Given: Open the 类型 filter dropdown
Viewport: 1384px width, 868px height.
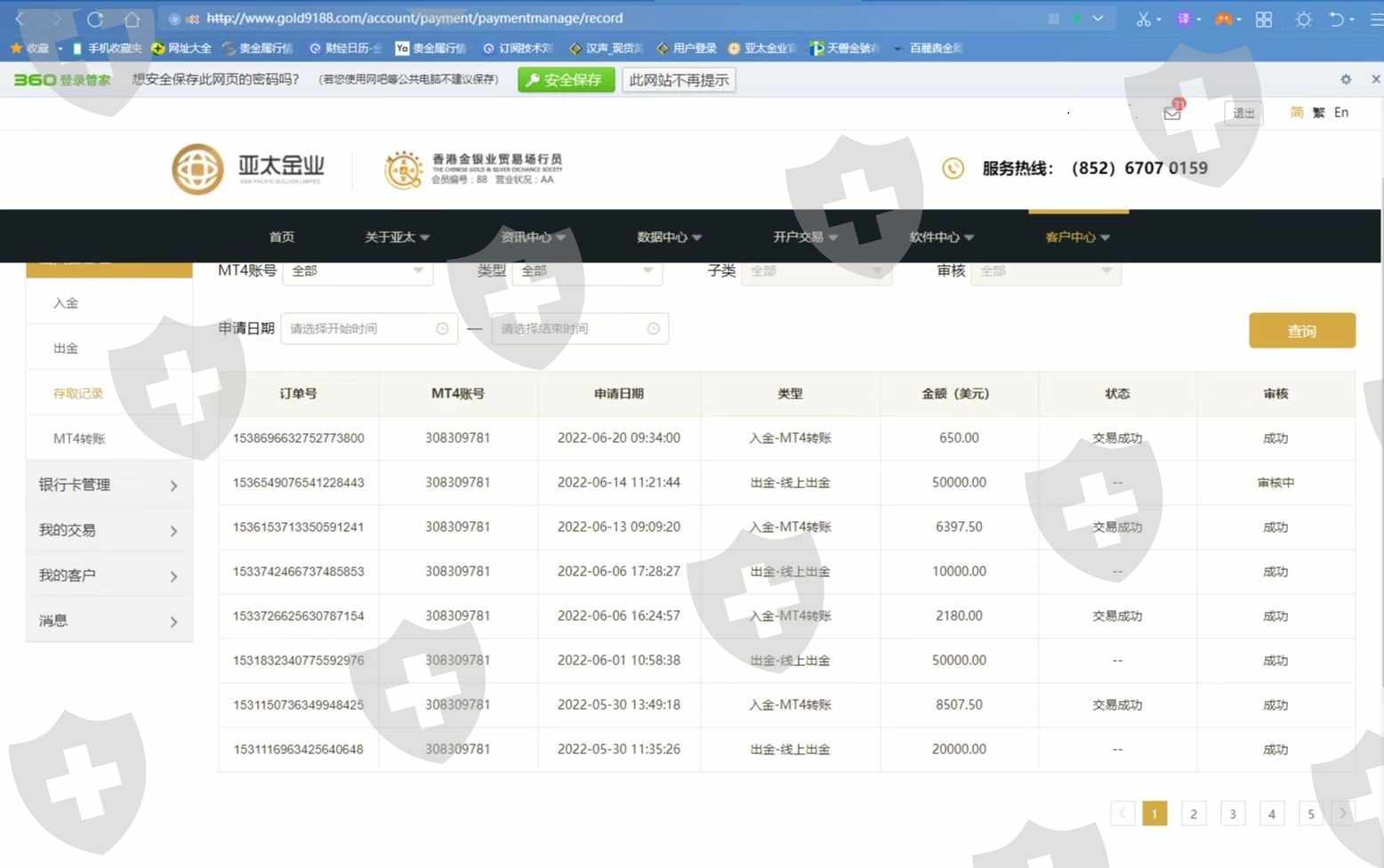Looking at the screenshot, I should click(x=587, y=270).
